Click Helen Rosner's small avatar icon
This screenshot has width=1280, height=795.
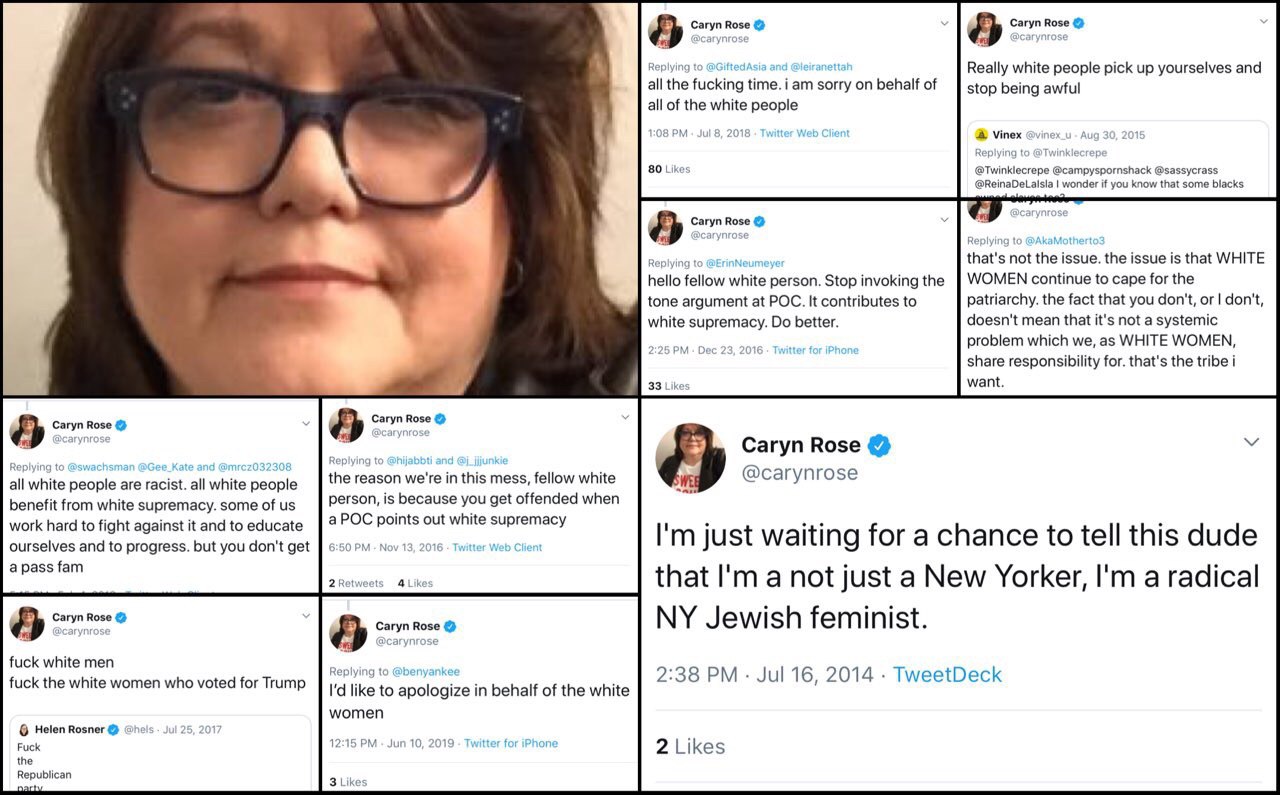(24, 730)
